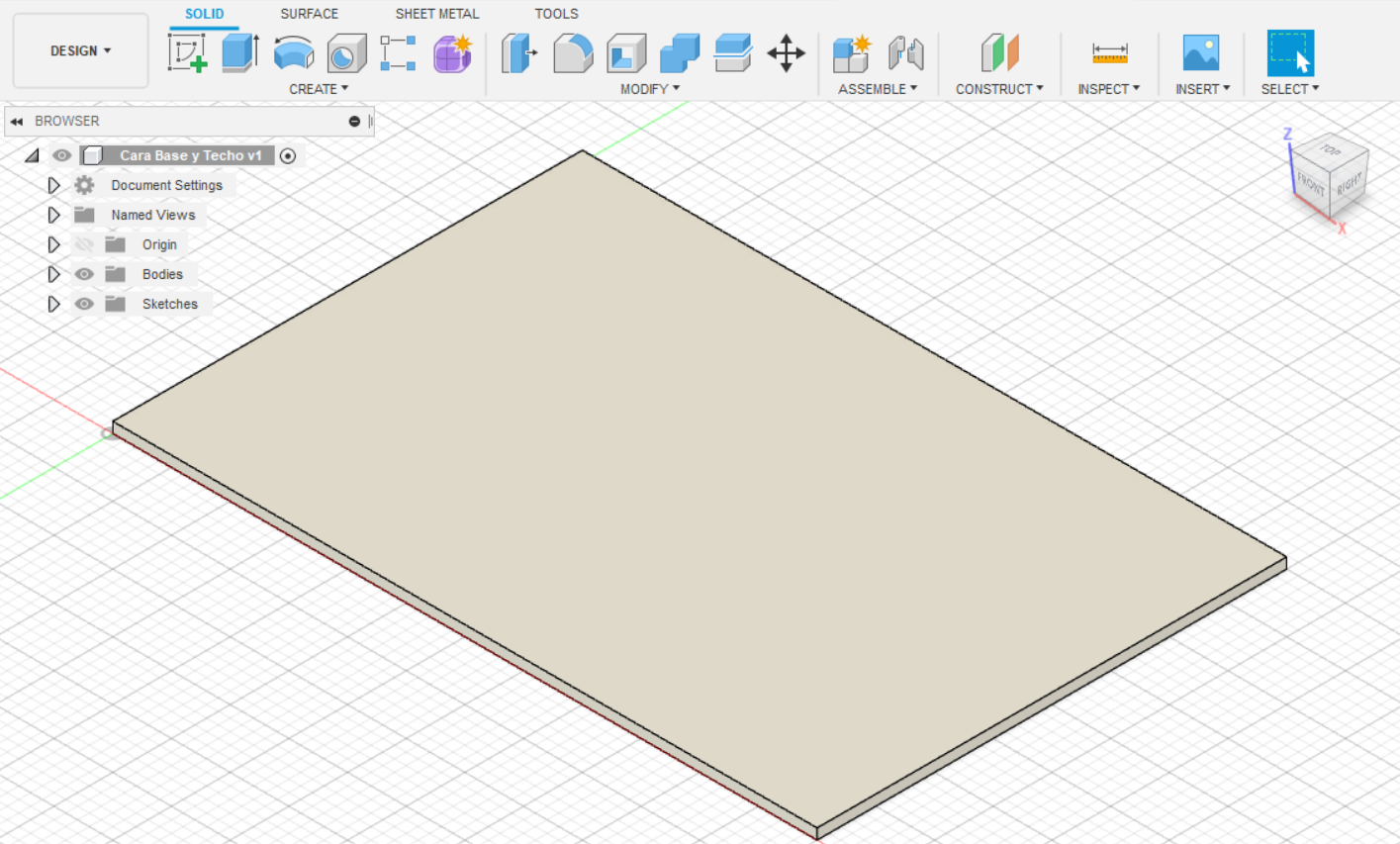Screen dimensions: 1400x844
Task: Open the CREATE dropdown menu
Action: click(319, 89)
